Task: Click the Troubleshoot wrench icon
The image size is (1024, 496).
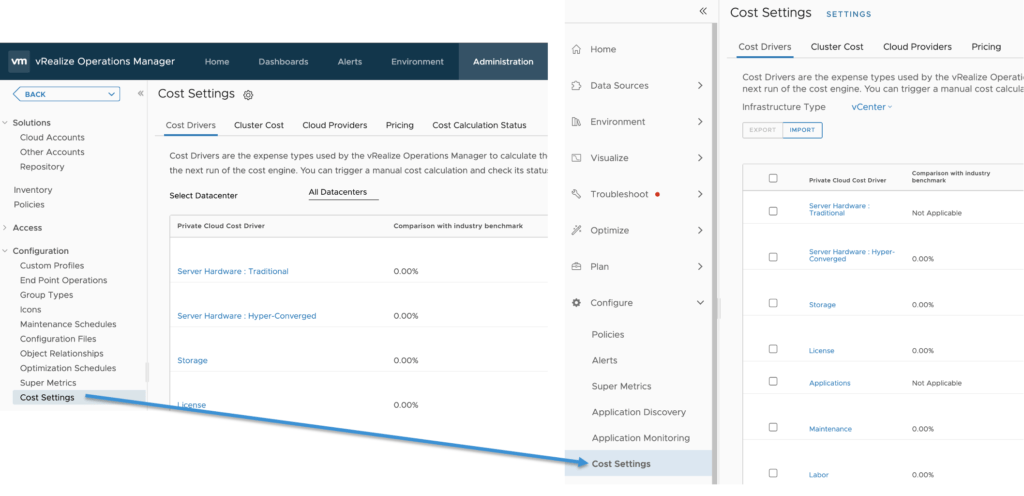Action: (x=576, y=194)
